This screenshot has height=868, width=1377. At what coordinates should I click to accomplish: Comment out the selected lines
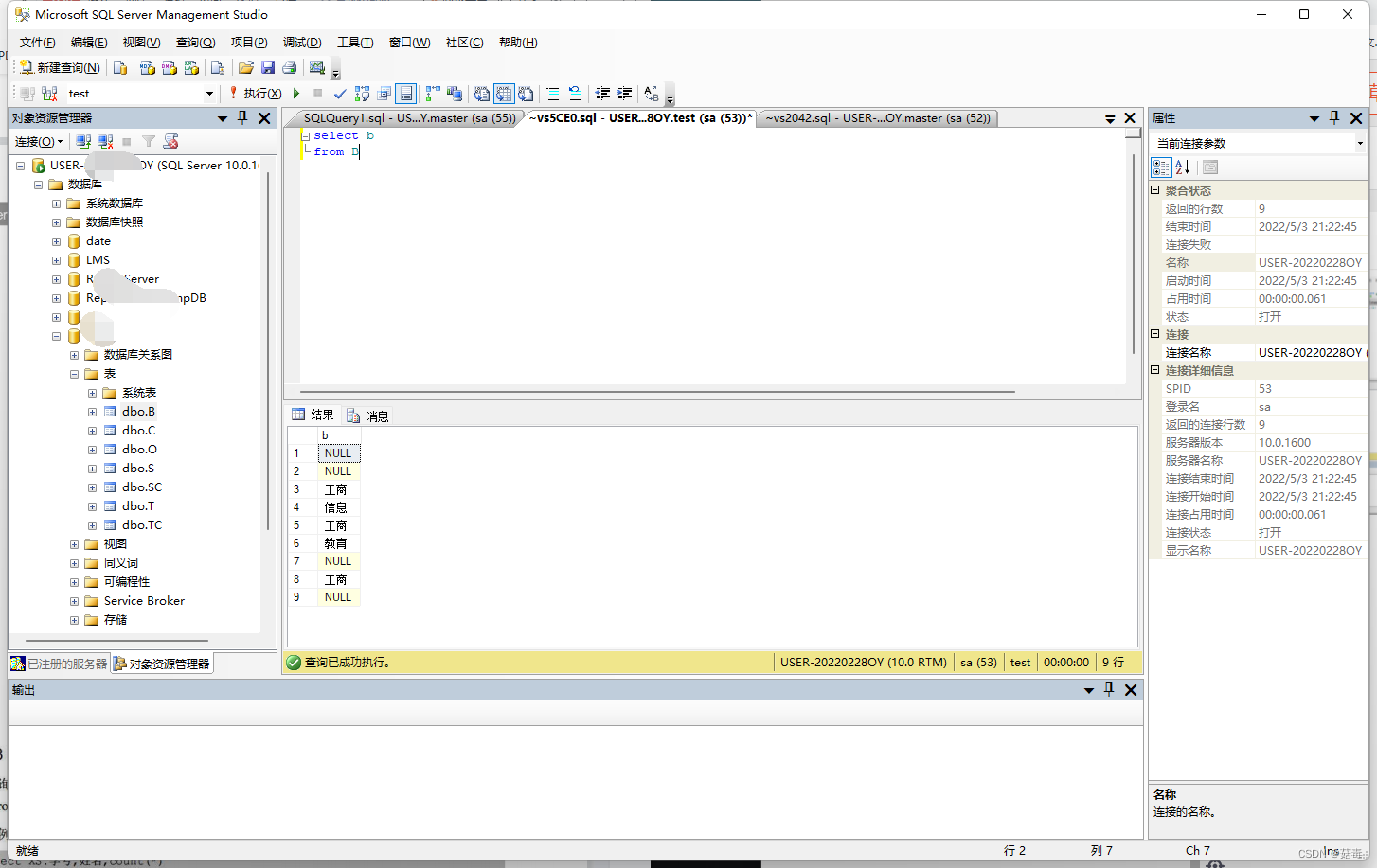553,94
